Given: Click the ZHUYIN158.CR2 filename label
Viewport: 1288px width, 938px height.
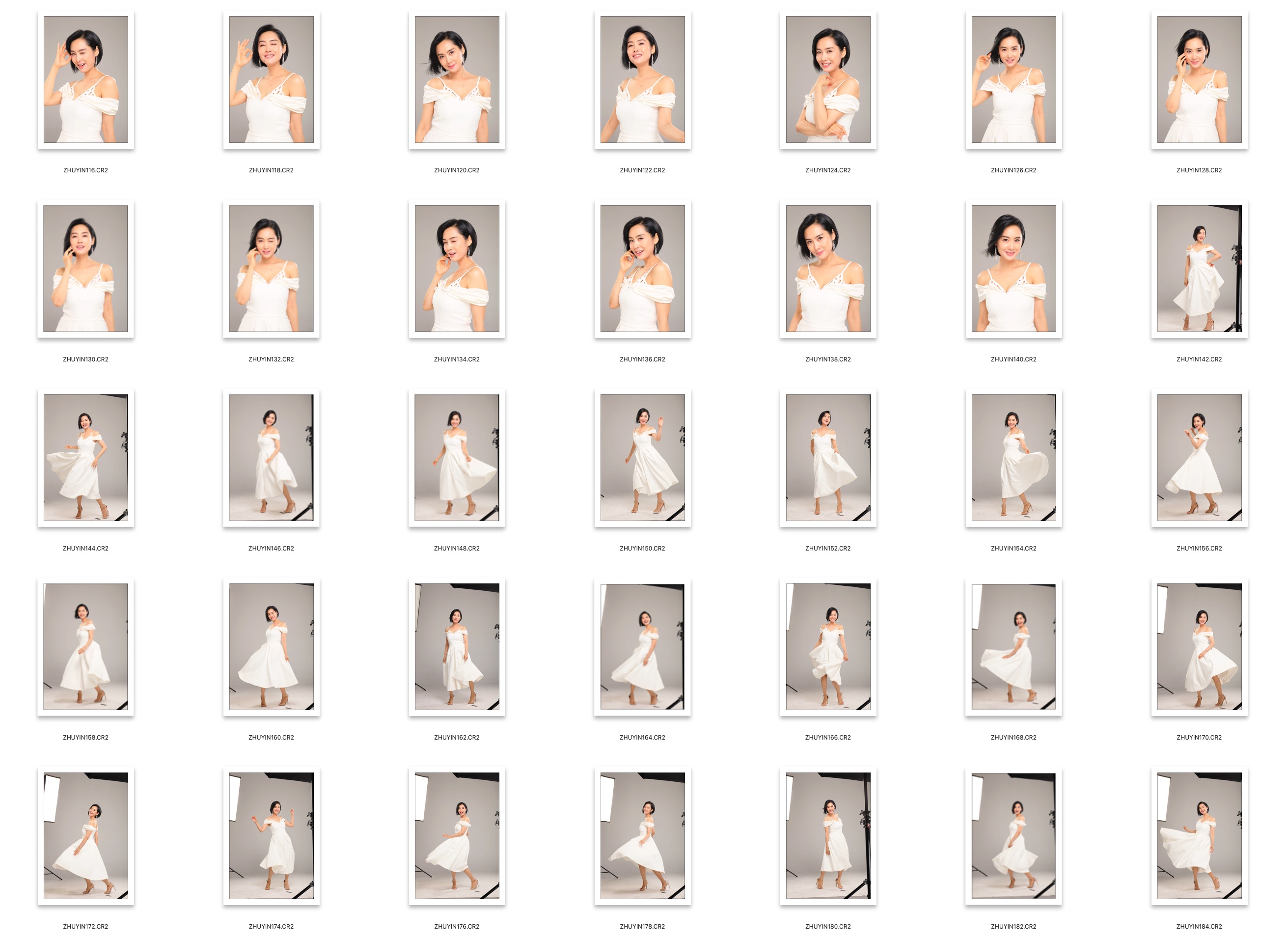Looking at the screenshot, I should [x=86, y=738].
